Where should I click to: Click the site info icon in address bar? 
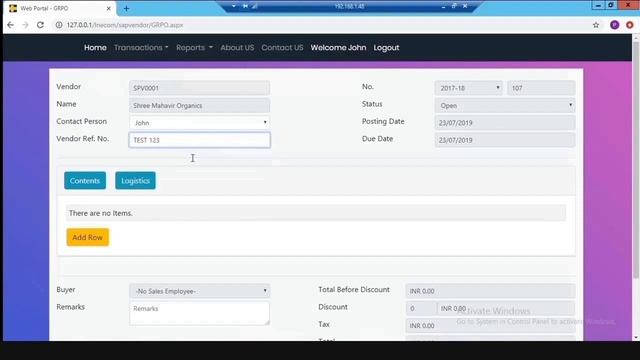pos(59,25)
